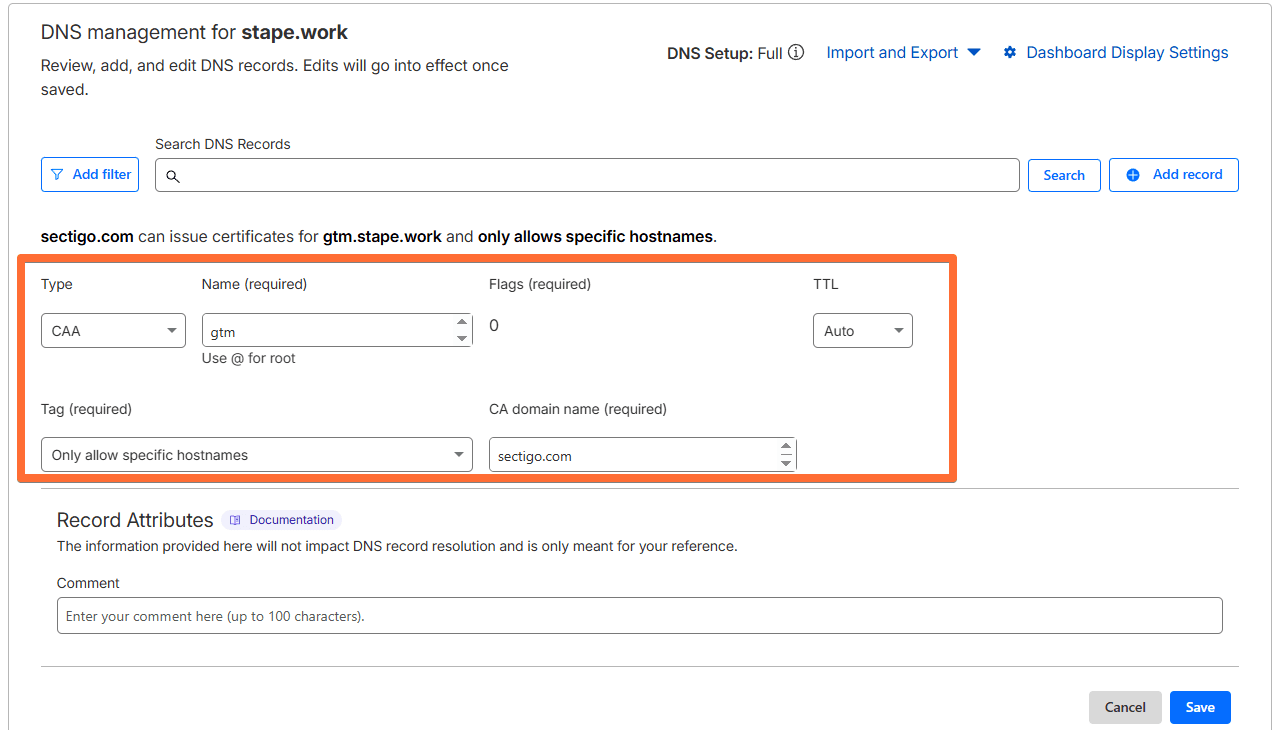Click the plus icon on Add record
This screenshot has height=730, width=1278.
tap(1133, 174)
